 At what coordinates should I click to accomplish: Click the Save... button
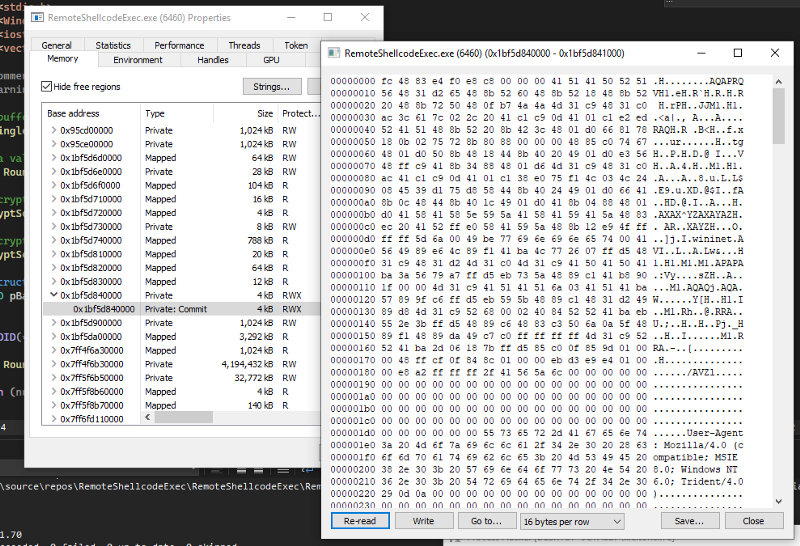689,521
